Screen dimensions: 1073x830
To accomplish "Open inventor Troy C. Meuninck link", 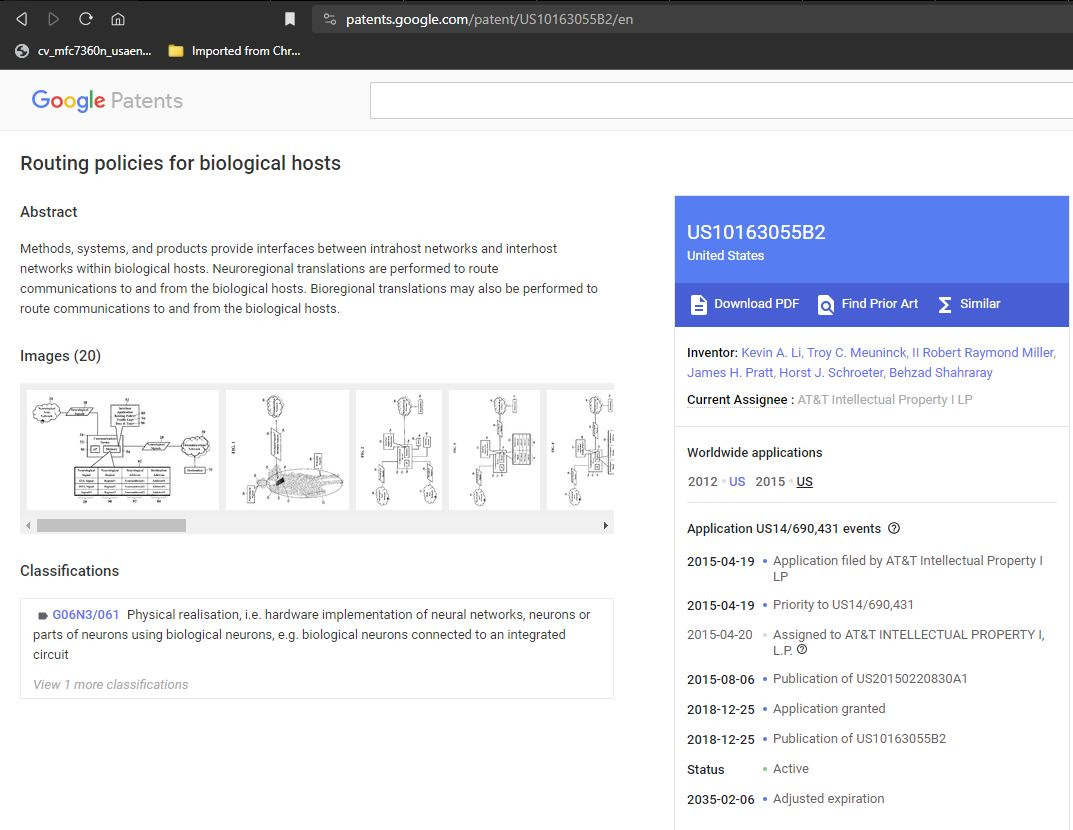I will 857,352.
